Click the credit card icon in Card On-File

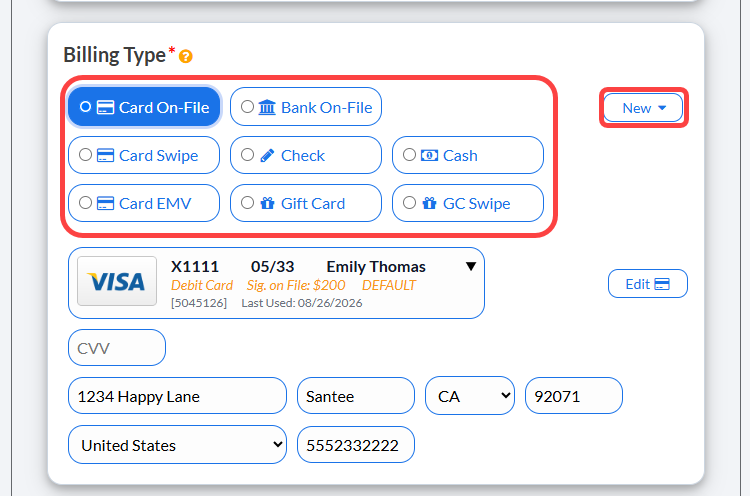(x=105, y=107)
